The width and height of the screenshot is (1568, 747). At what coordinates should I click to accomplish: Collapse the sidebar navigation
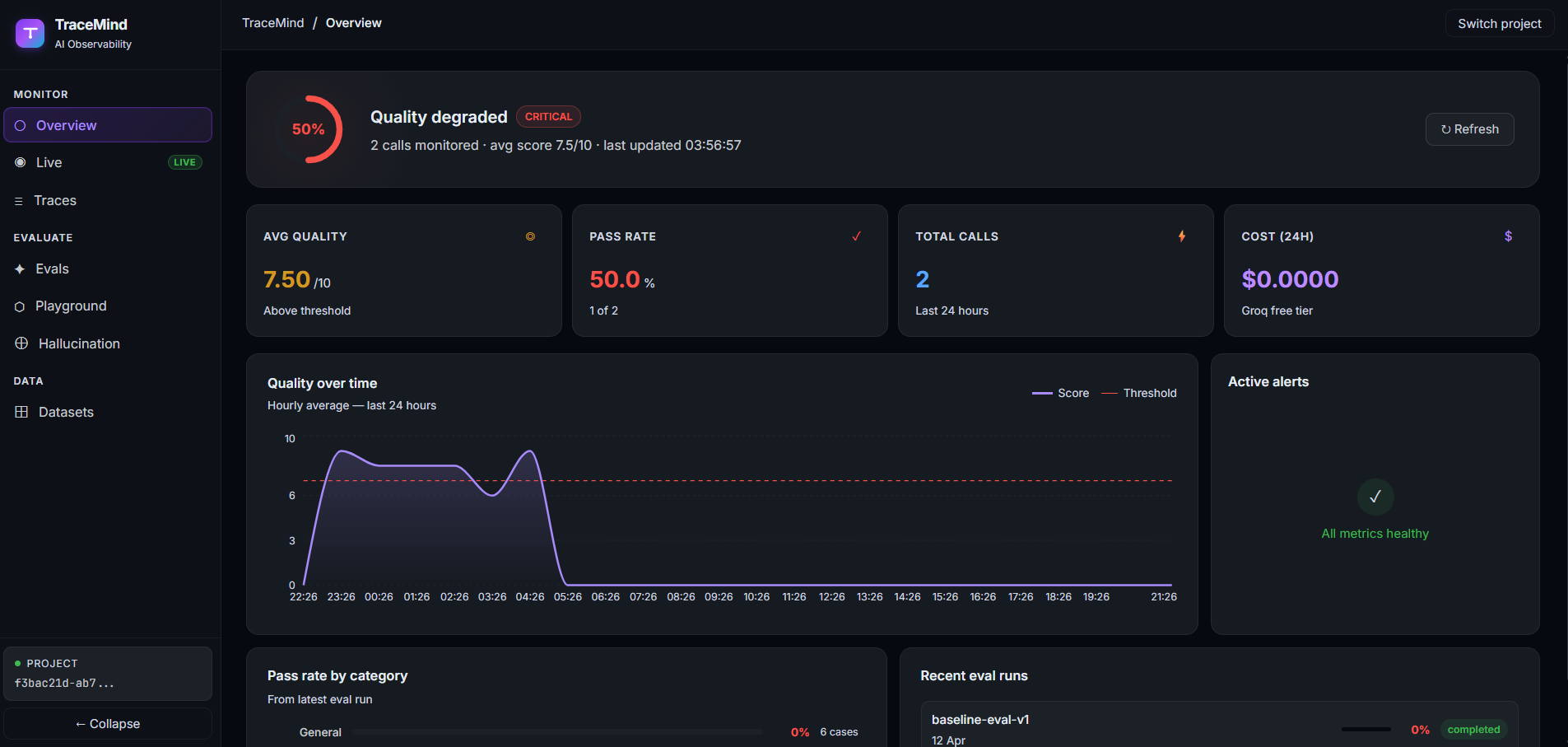(108, 724)
